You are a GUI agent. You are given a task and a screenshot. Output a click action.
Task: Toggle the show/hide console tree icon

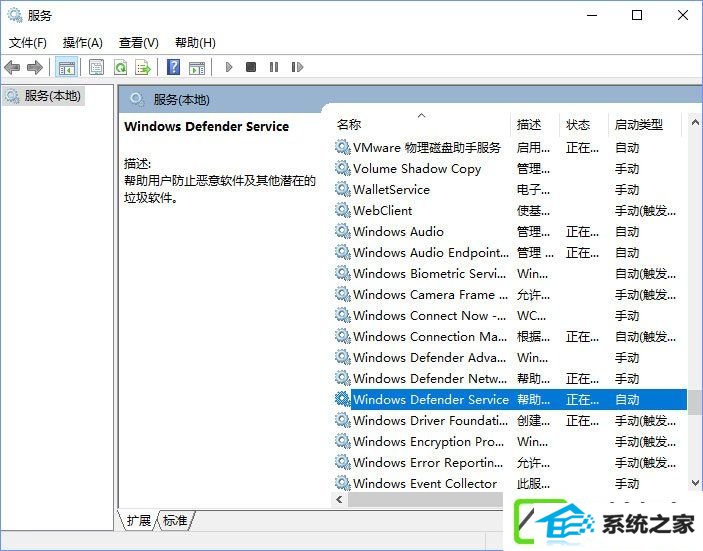(66, 68)
